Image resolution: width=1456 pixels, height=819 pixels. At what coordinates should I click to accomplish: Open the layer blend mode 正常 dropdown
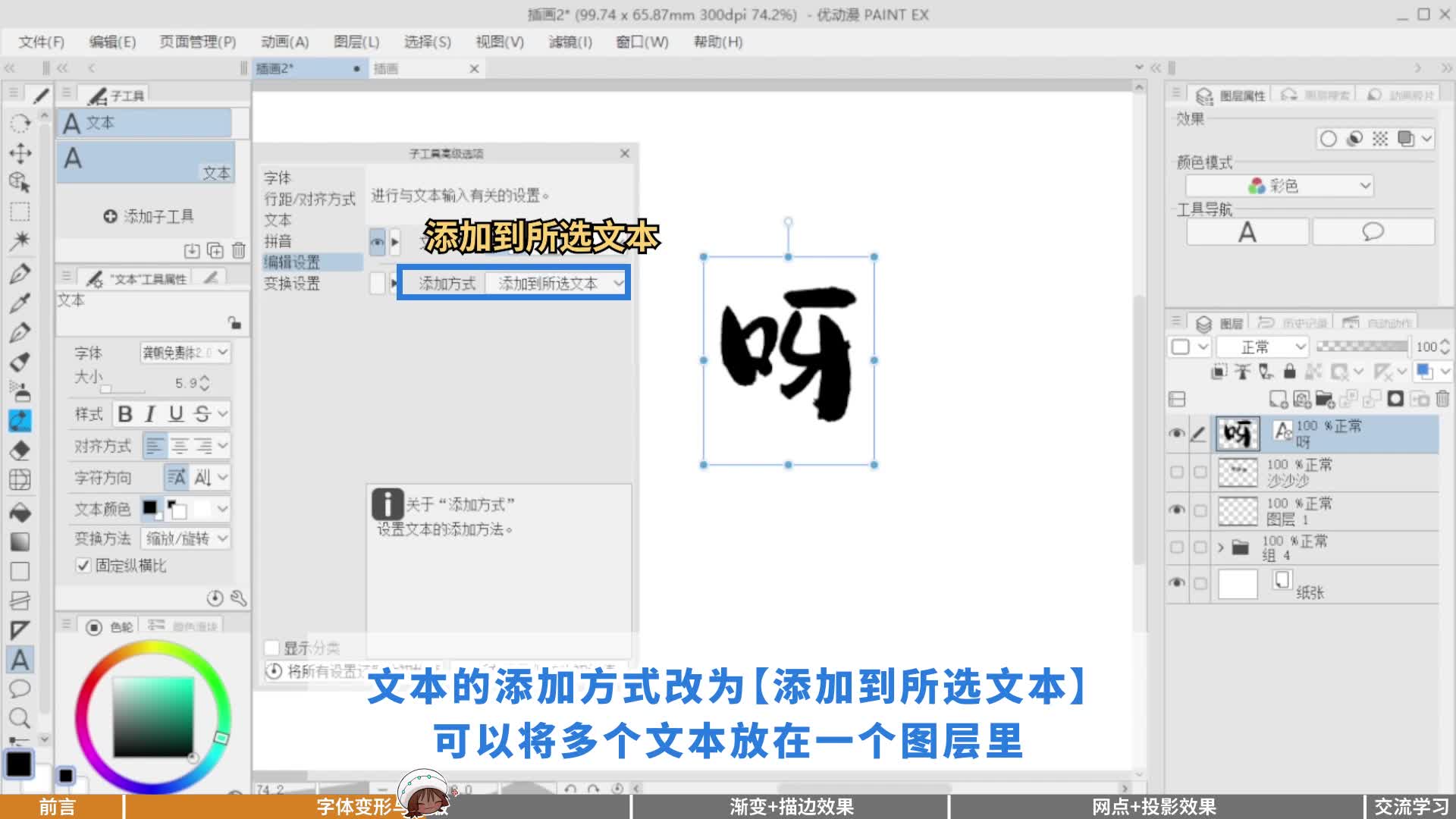pos(1263,347)
